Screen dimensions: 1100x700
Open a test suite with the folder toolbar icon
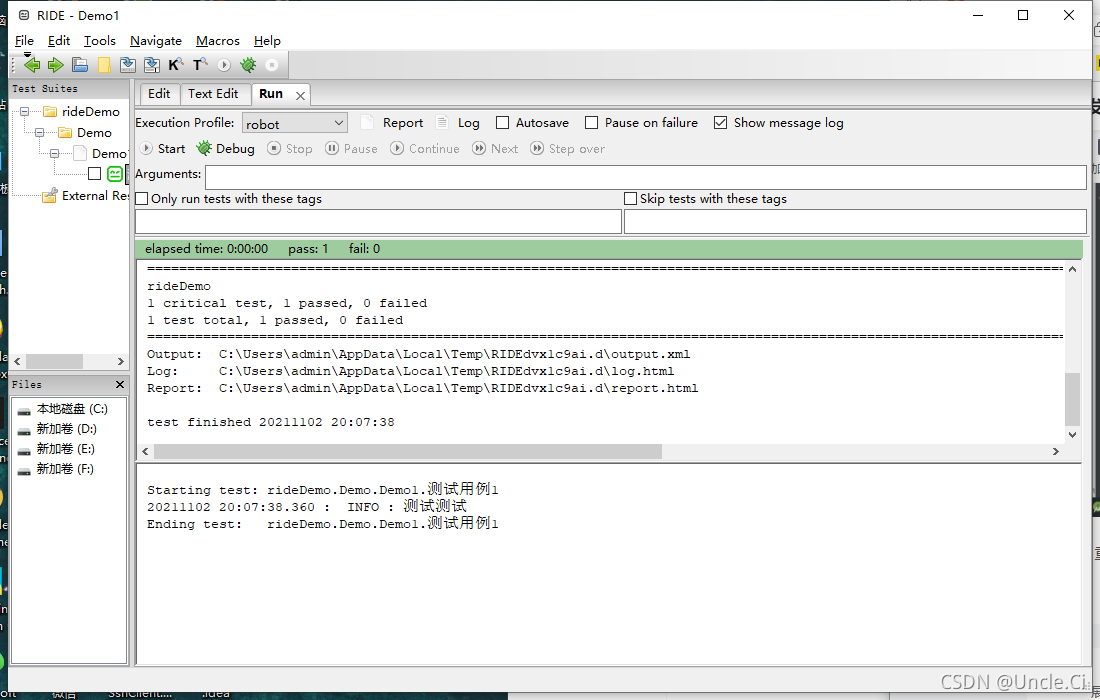(x=79, y=63)
